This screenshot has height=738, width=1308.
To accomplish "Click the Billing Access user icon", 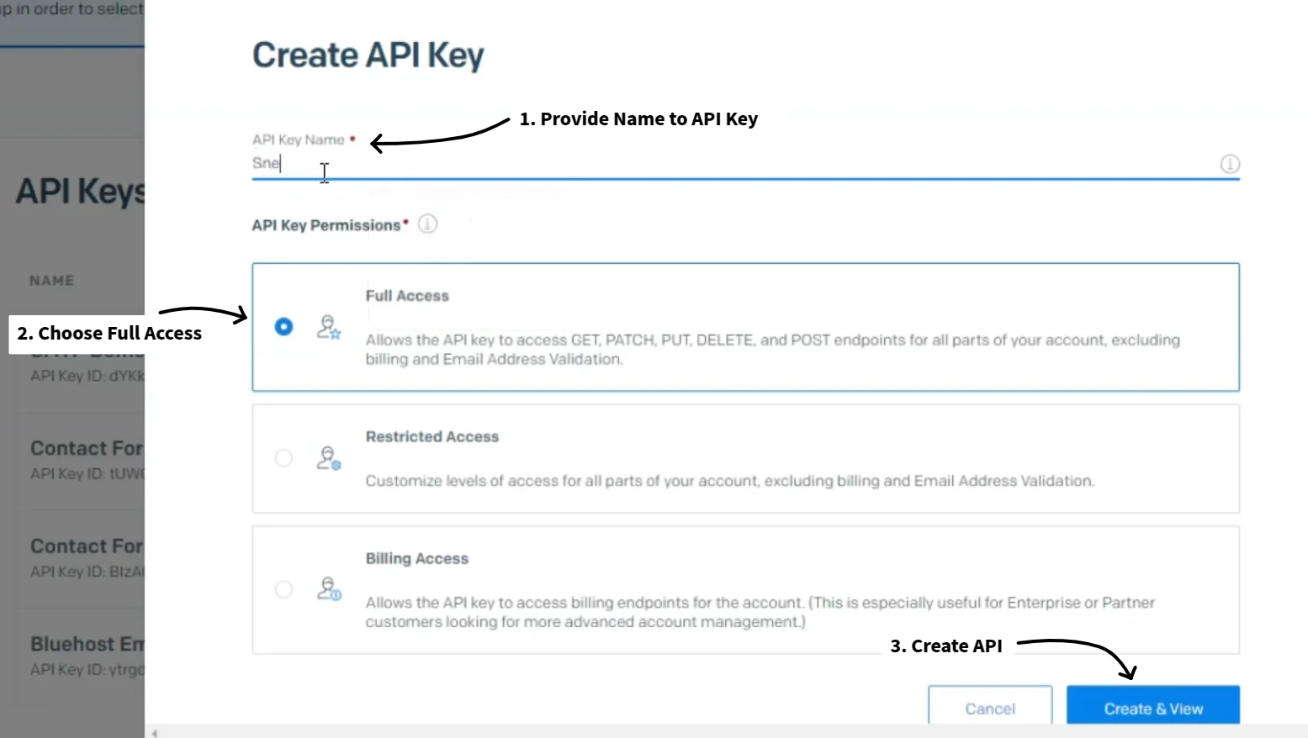I will tap(329, 589).
